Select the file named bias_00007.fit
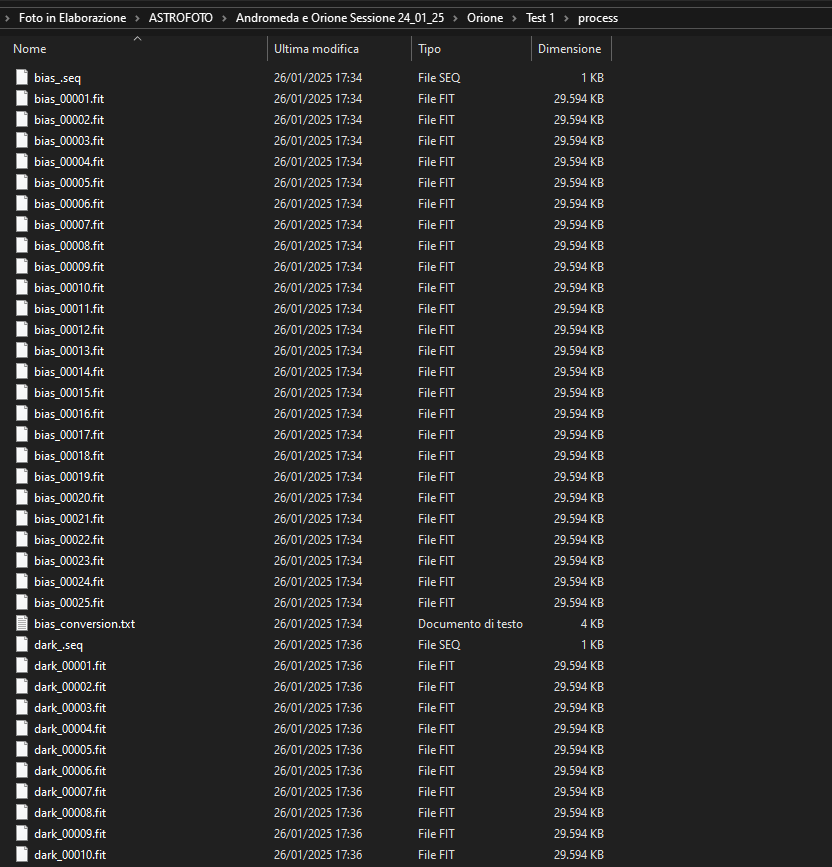Image resolution: width=832 pixels, height=867 pixels. (x=68, y=224)
